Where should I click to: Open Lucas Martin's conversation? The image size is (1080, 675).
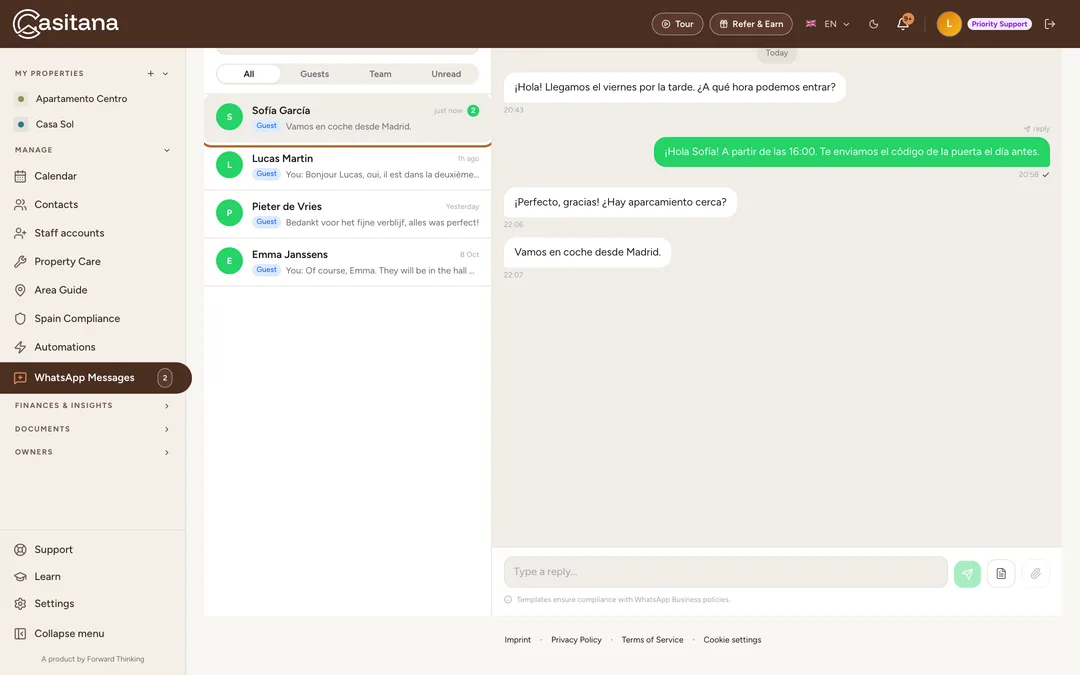coord(347,166)
